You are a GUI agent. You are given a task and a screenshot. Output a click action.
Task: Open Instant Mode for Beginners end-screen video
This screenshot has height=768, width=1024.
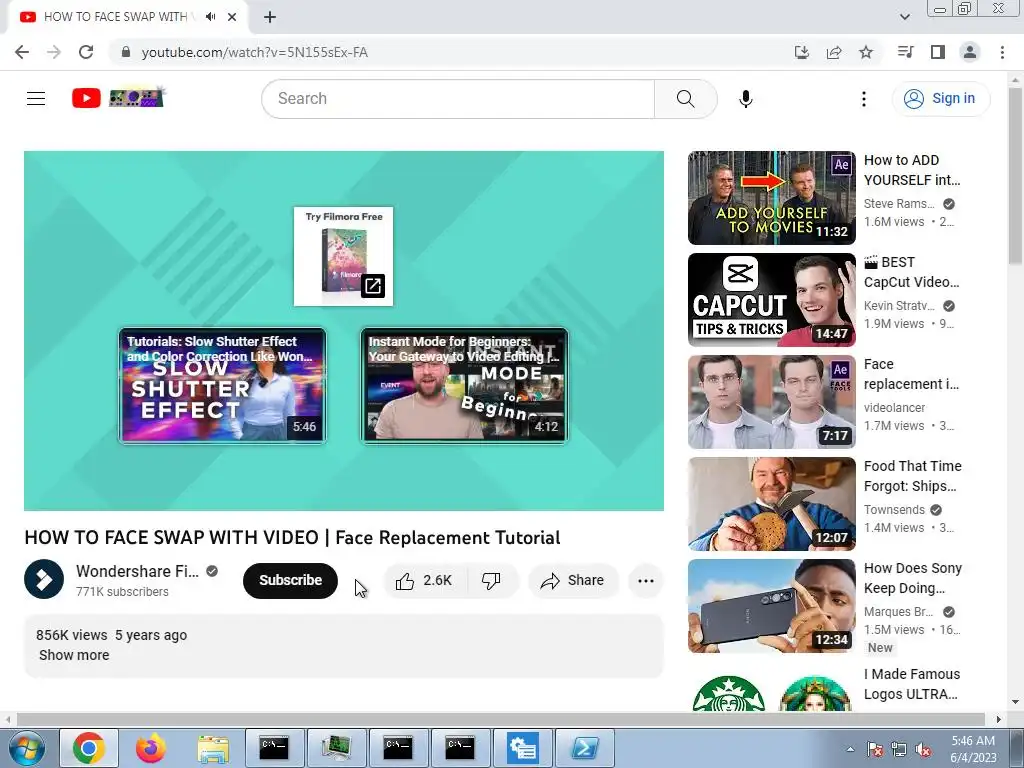click(x=464, y=385)
